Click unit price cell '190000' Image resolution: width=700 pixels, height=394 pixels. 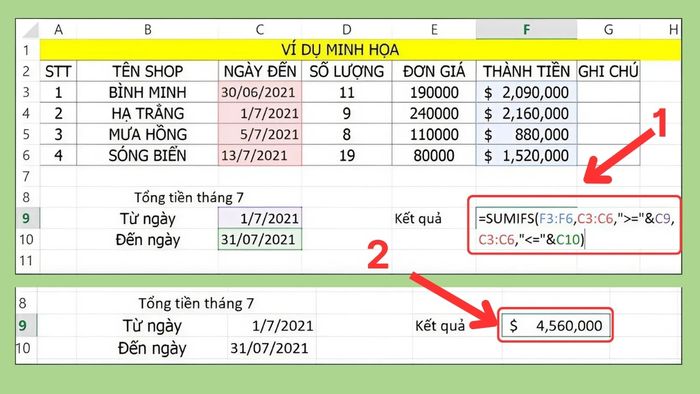pos(434,92)
